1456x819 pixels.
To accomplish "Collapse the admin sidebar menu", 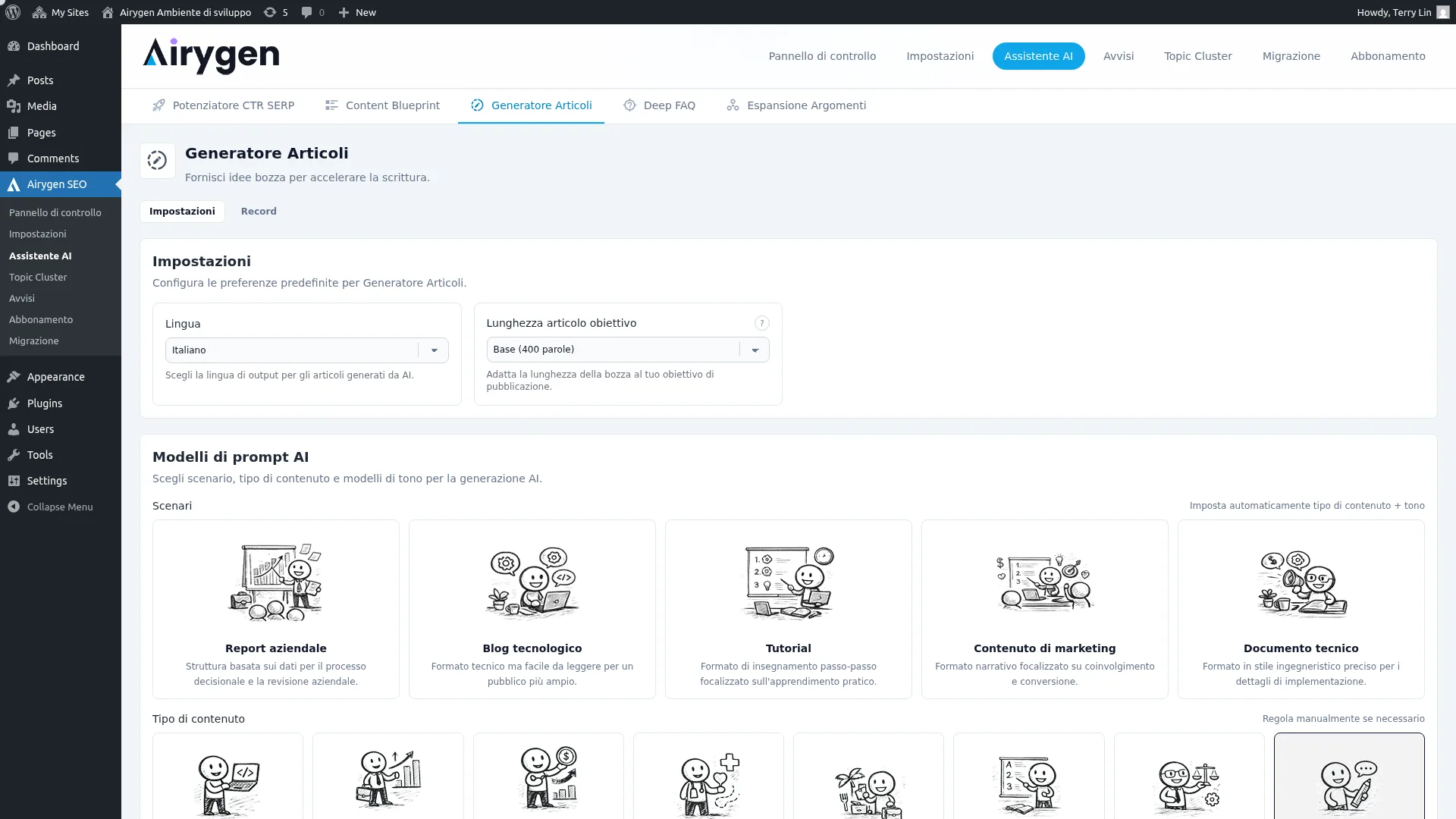I will coord(61,507).
